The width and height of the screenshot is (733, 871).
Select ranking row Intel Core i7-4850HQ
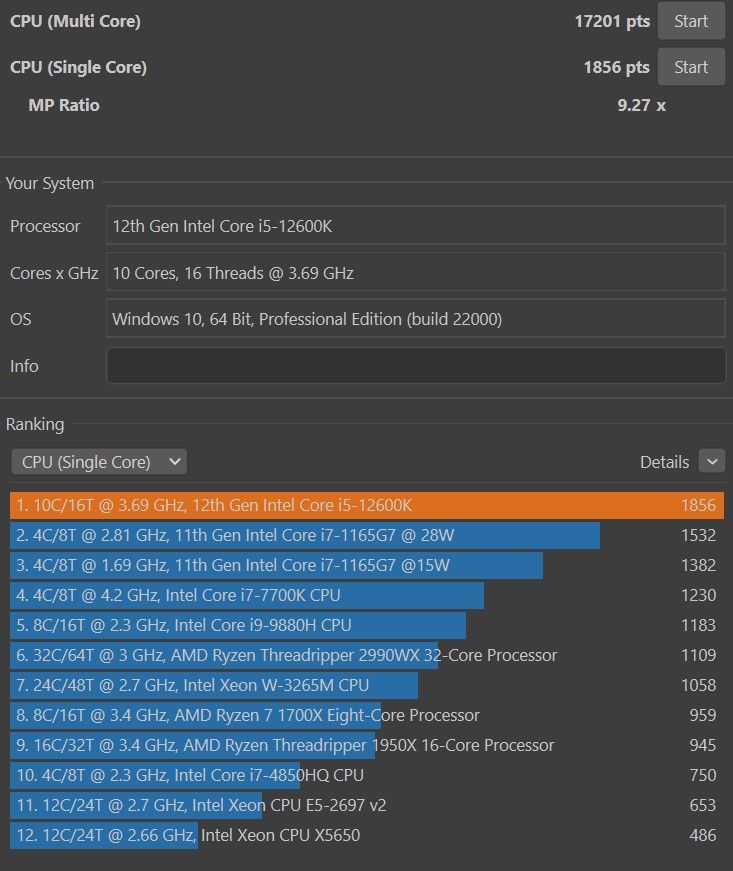pyautogui.click(x=366, y=775)
